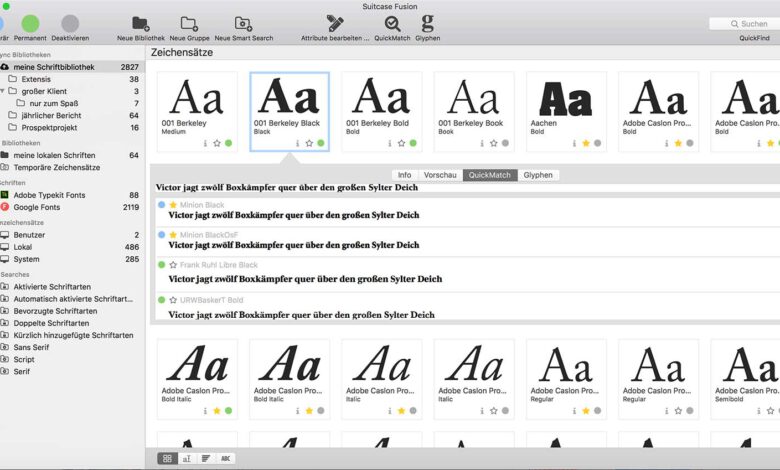Viewport: 780px width, 470px height.
Task: Open the Info tab
Action: click(405, 175)
